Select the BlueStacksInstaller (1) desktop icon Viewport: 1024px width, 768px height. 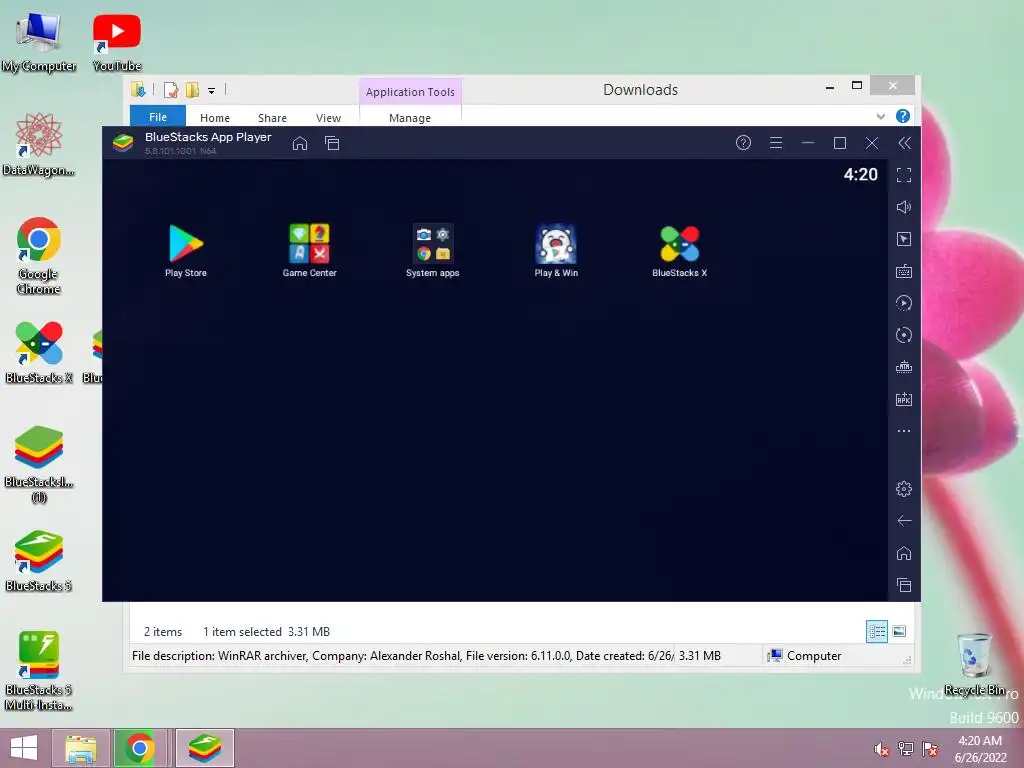pyautogui.click(x=39, y=464)
